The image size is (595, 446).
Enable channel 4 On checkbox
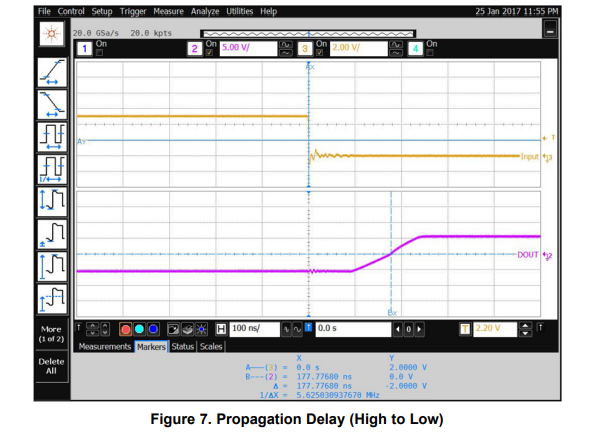click(430, 53)
